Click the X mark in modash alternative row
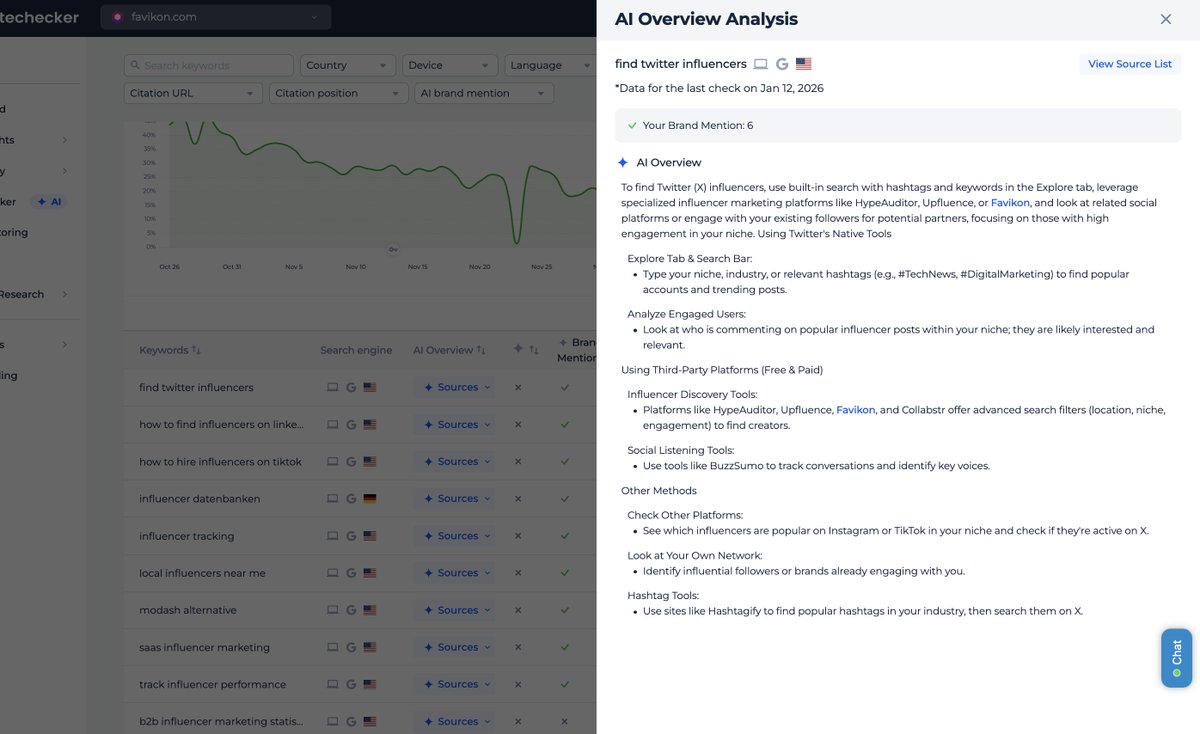This screenshot has height=734, width=1200. pyautogui.click(x=518, y=610)
